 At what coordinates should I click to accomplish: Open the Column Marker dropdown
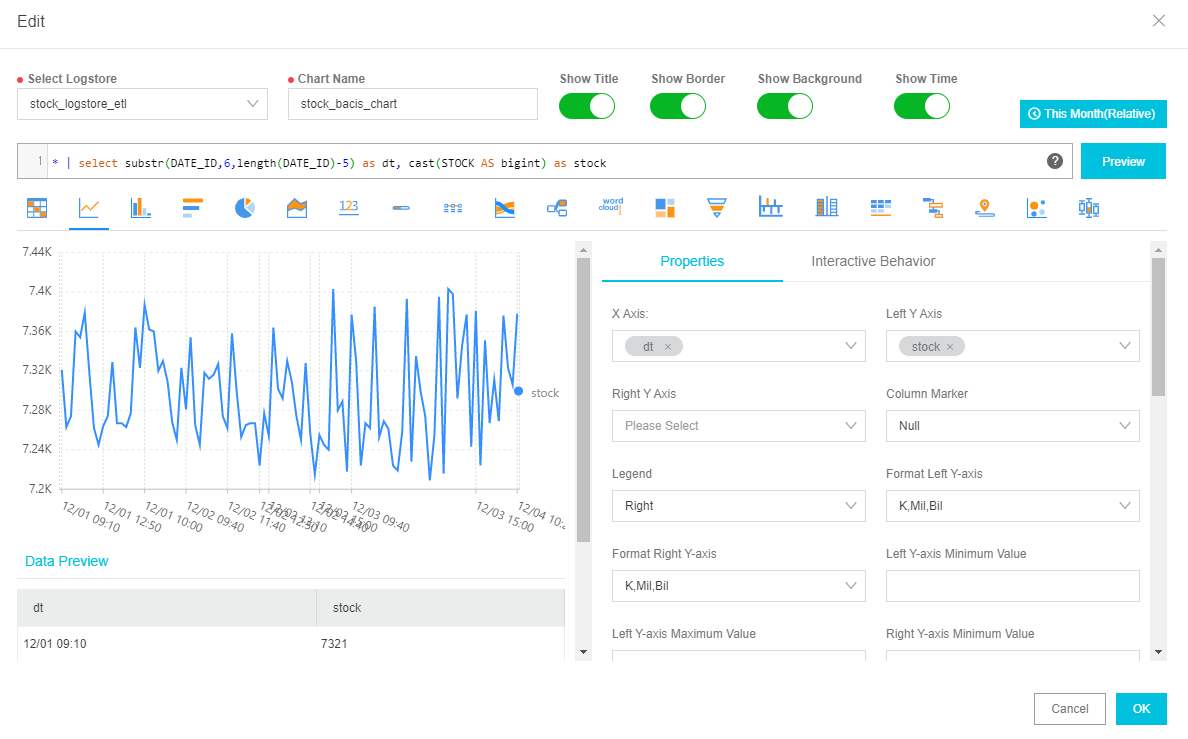1013,426
